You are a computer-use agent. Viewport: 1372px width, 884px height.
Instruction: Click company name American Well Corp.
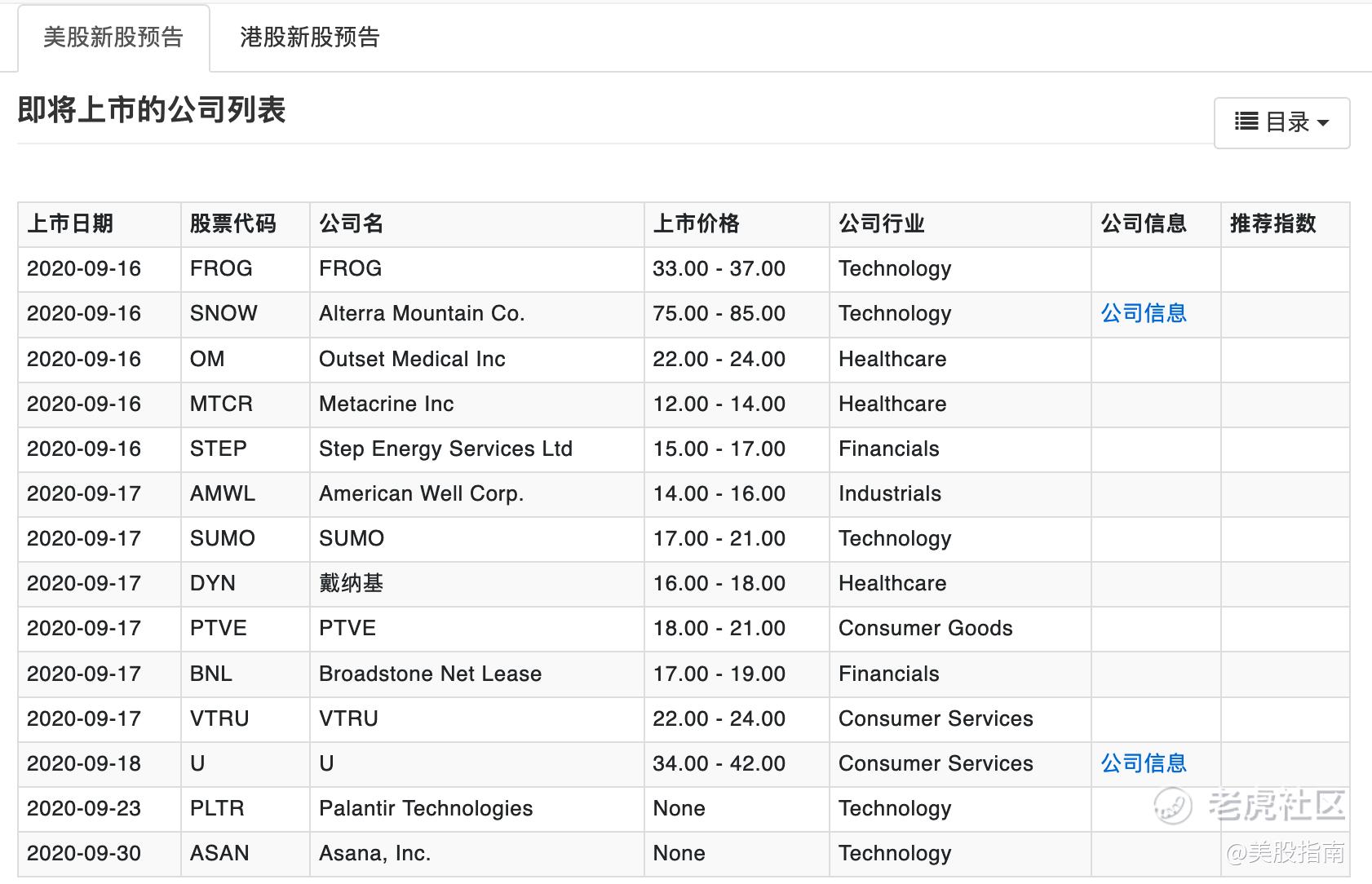(421, 493)
